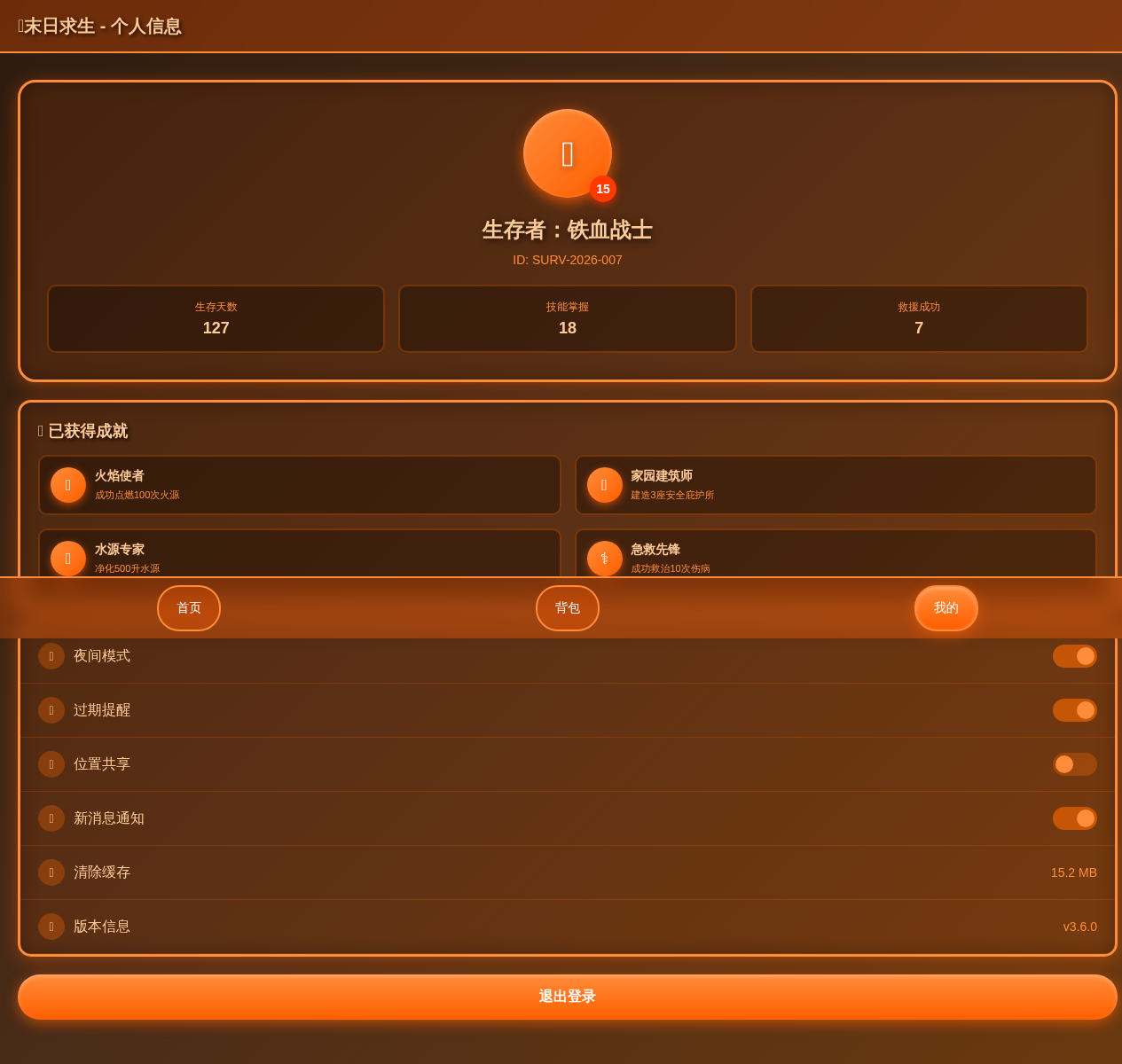
Task: Click the ID: SURV-2026-007 text
Action: point(568,260)
